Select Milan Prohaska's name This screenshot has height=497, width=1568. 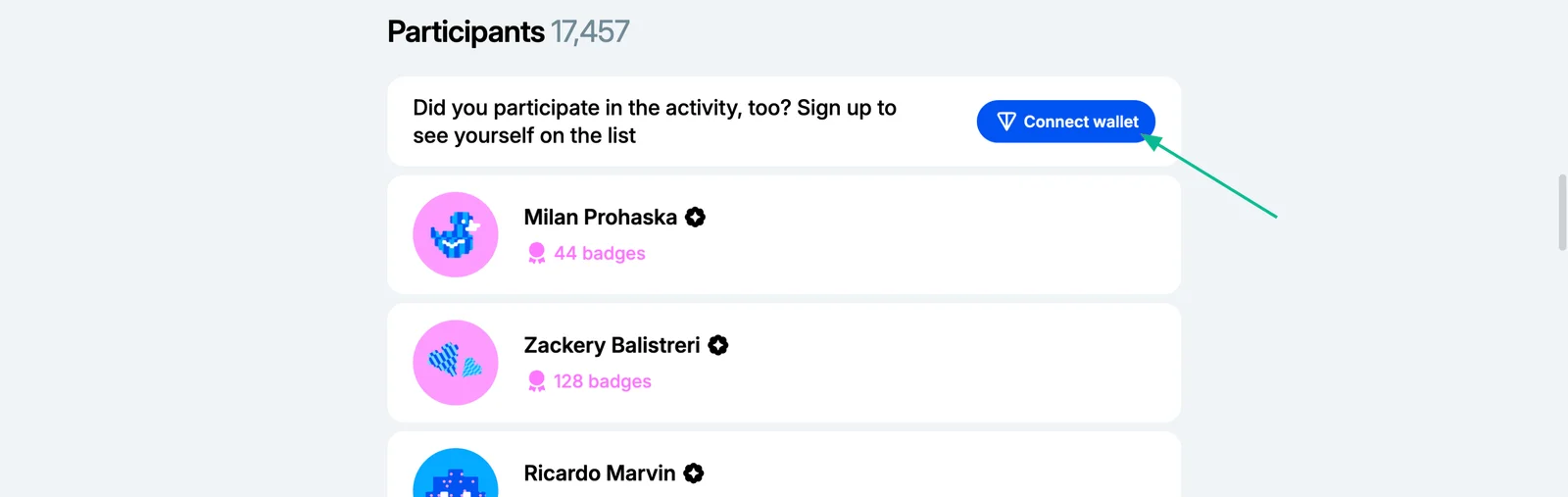(600, 218)
